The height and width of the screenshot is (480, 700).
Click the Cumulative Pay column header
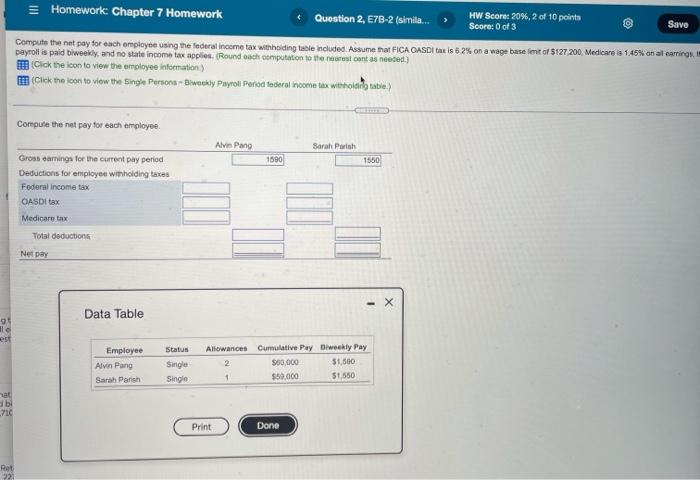[285, 347]
